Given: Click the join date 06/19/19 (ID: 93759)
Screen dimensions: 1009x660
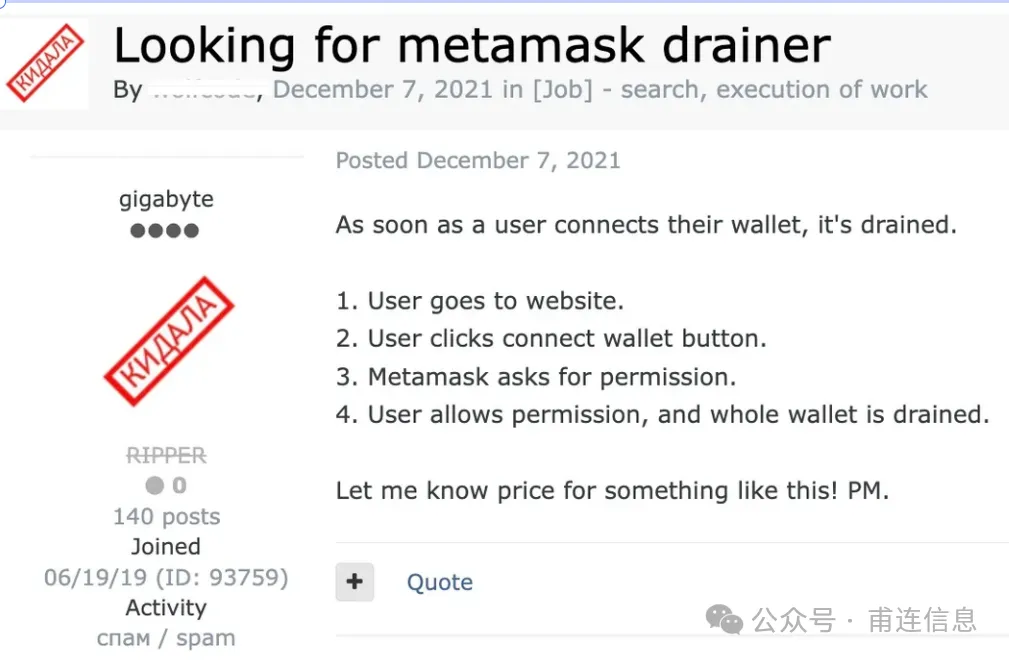Looking at the screenshot, I should click(166, 578).
